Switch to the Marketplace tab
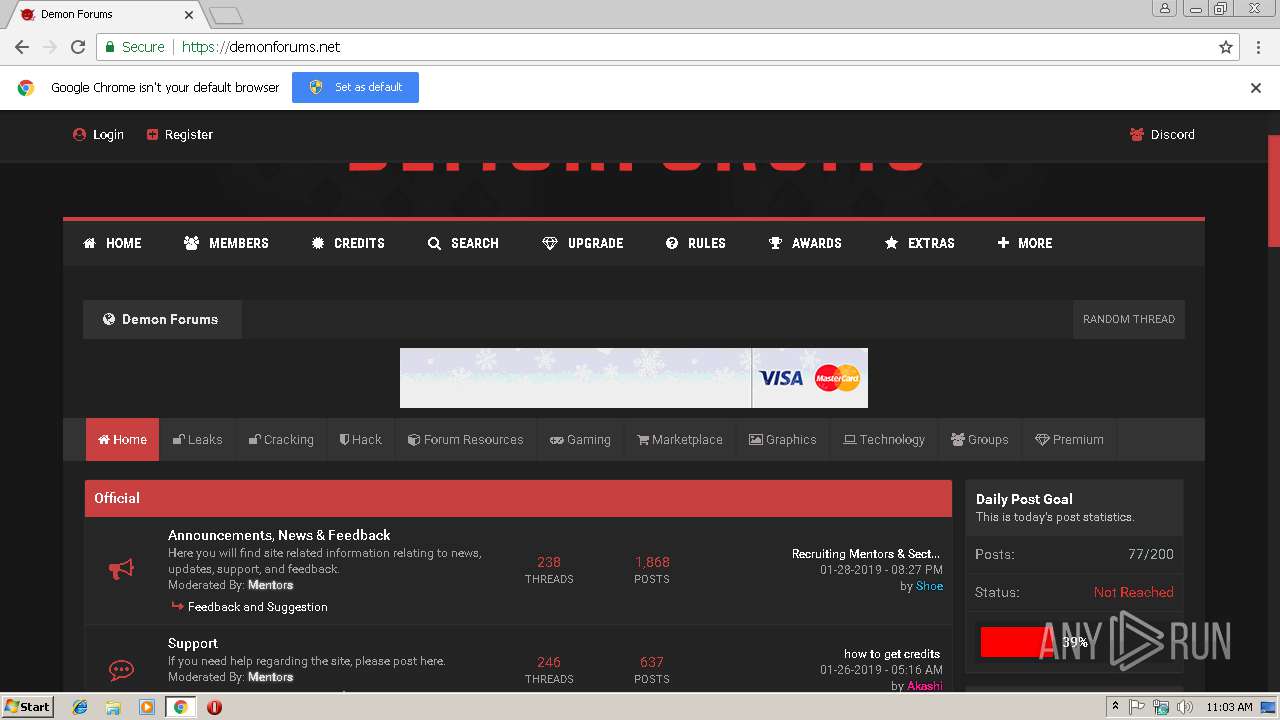Screen dimensions: 1280x720 [x=680, y=439]
